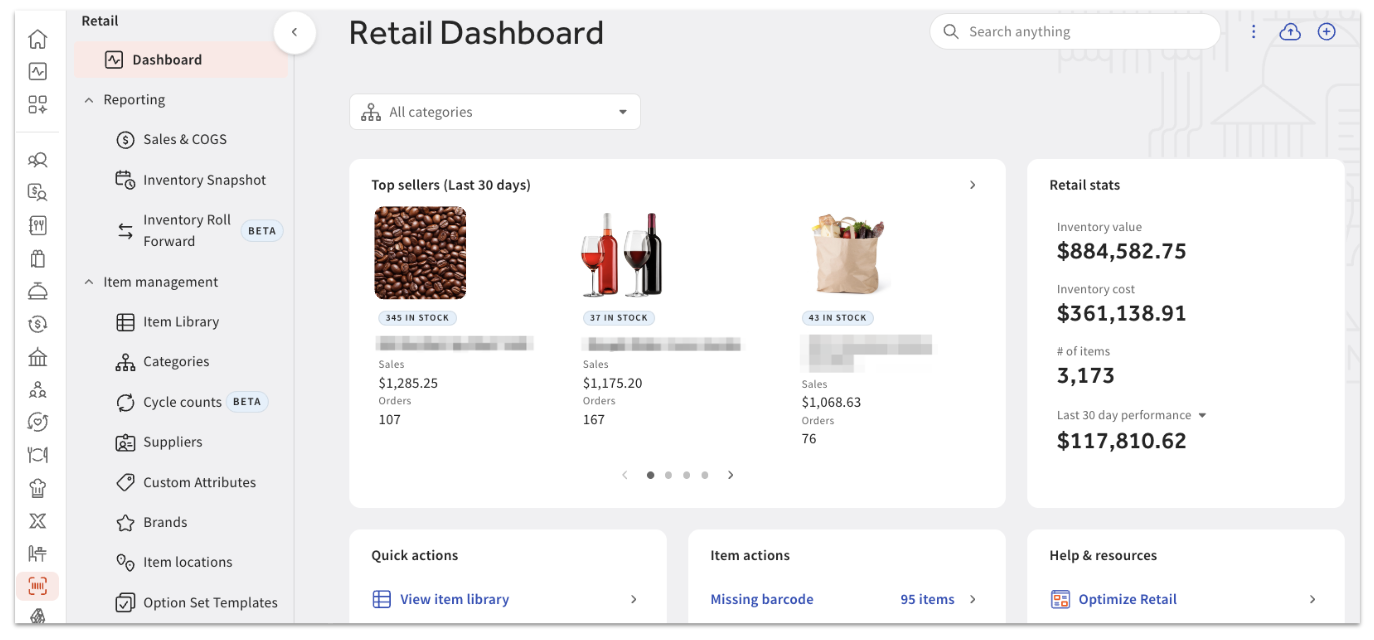Screen dimensions: 1374x640
Task: Open the Missing barcode item action
Action: [762, 598]
